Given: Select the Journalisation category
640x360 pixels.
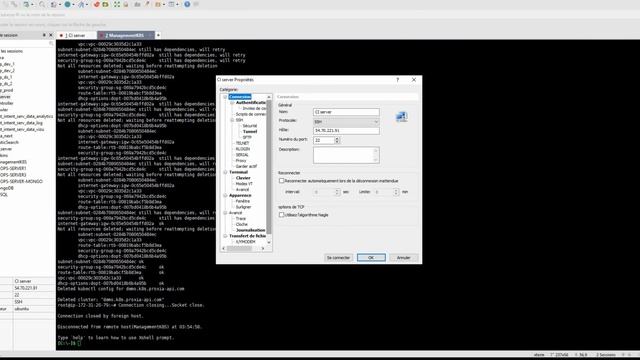Looking at the screenshot, I should pos(251,230).
